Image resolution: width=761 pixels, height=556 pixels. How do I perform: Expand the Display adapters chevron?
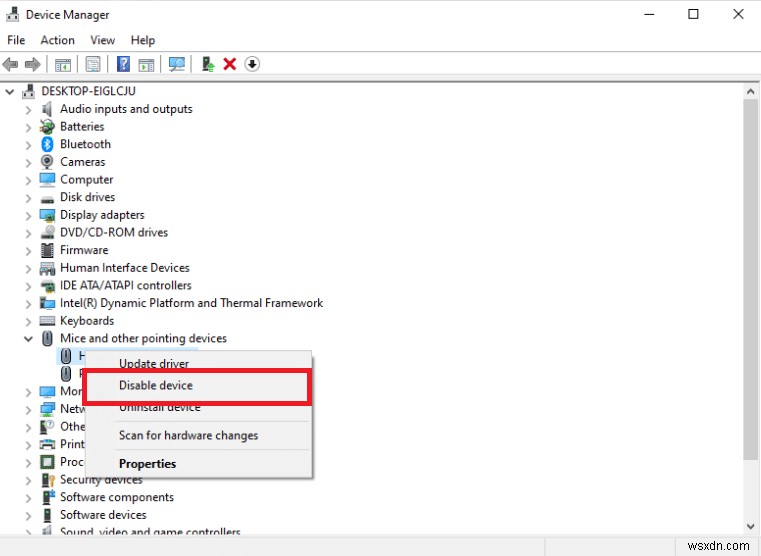click(x=28, y=215)
